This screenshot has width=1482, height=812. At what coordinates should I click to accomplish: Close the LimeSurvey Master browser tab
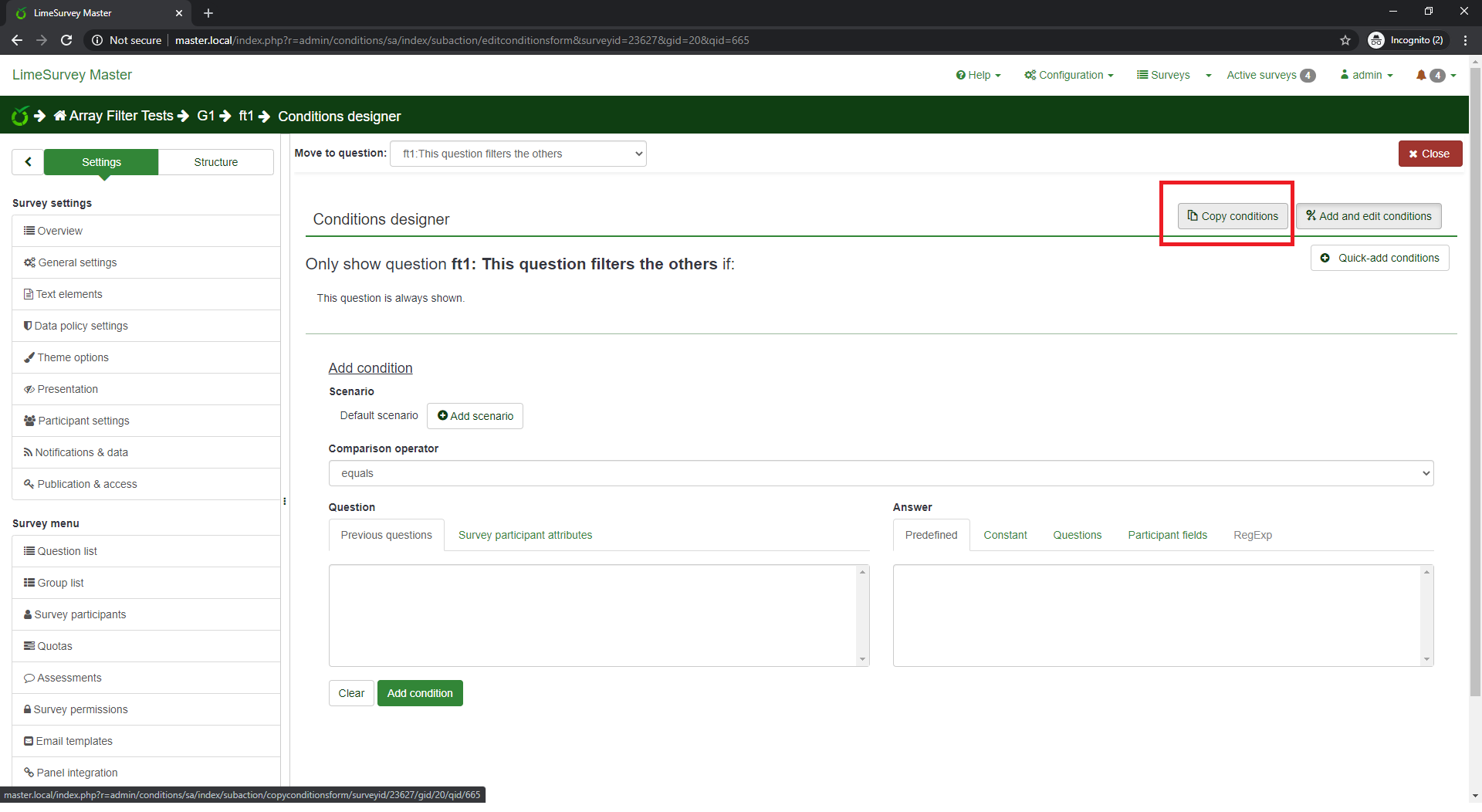pos(179,13)
